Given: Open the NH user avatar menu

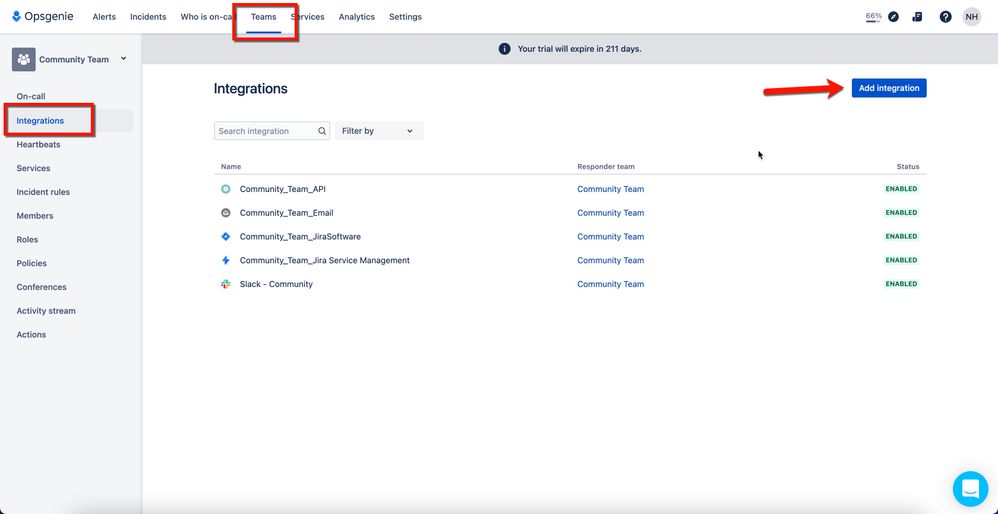Looking at the screenshot, I should (971, 17).
